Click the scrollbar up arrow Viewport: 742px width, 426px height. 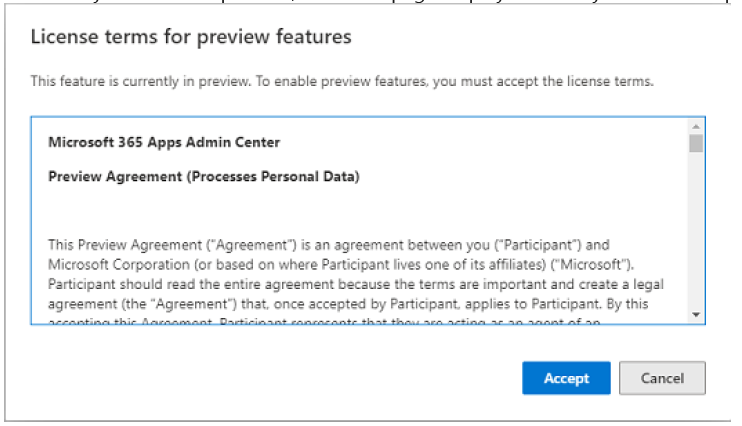tap(696, 126)
